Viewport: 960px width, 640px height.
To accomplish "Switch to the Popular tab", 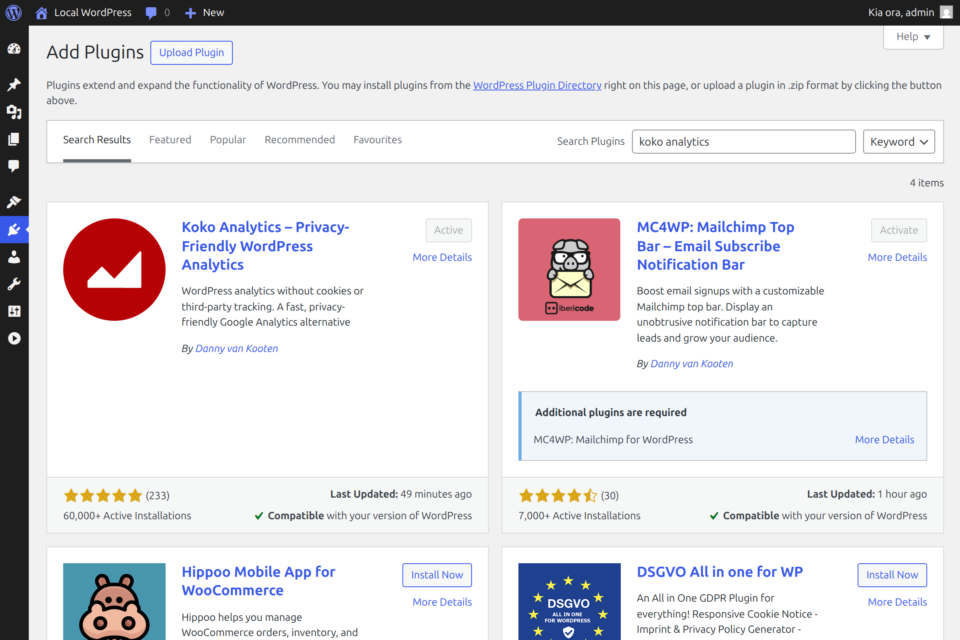I will tap(228, 140).
